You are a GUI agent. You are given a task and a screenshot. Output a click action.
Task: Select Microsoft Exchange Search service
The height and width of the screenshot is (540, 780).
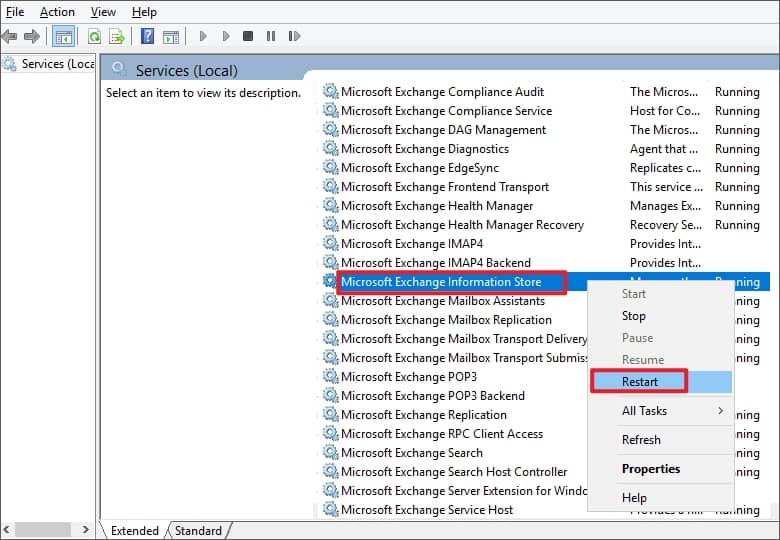tap(412, 452)
